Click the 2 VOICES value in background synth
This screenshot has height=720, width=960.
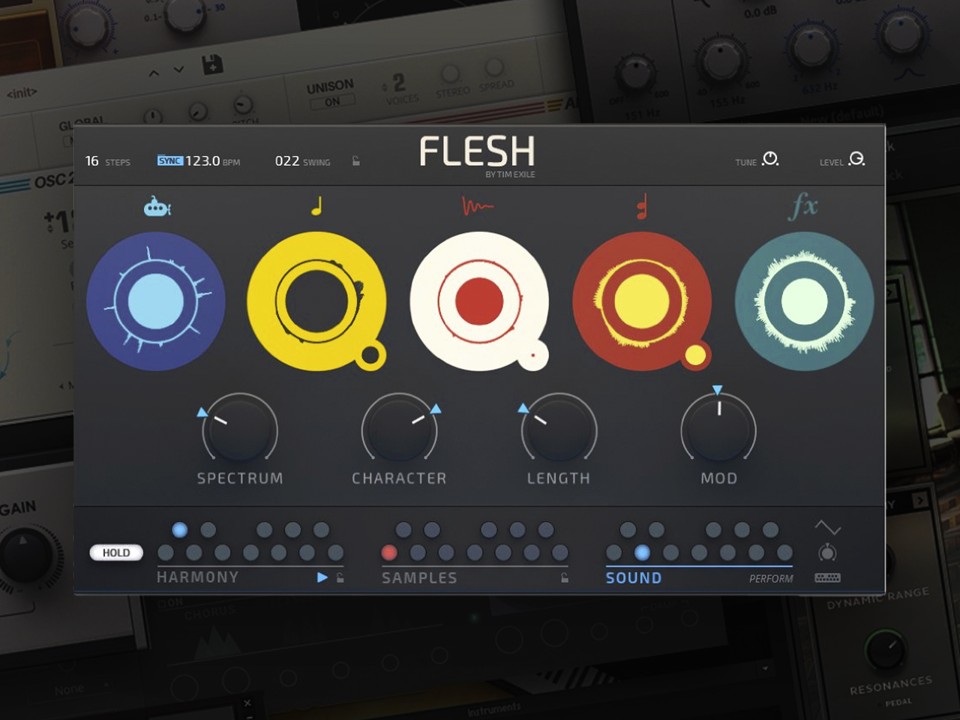point(399,83)
